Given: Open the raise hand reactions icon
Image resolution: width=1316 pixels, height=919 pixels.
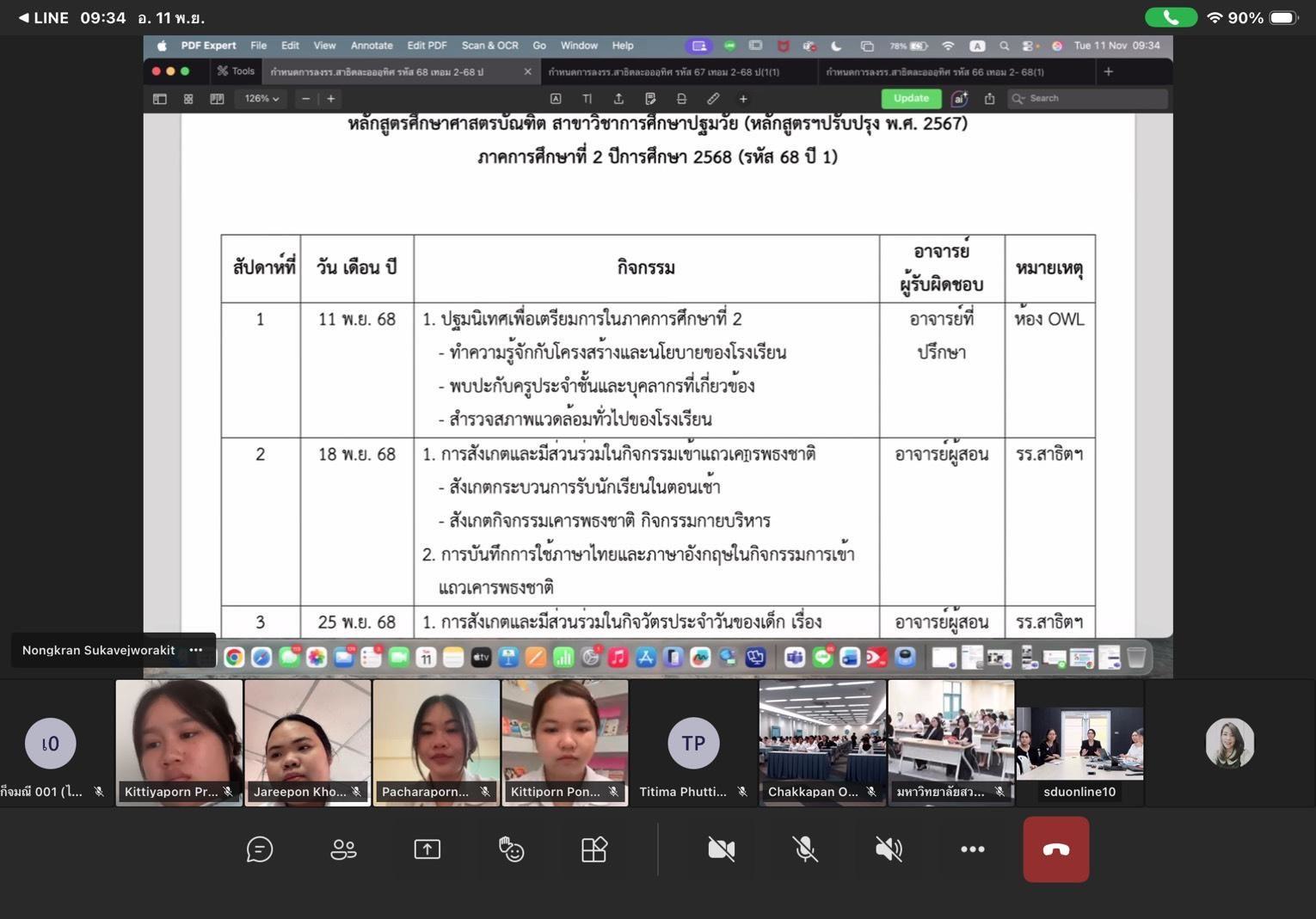Looking at the screenshot, I should pos(511,849).
